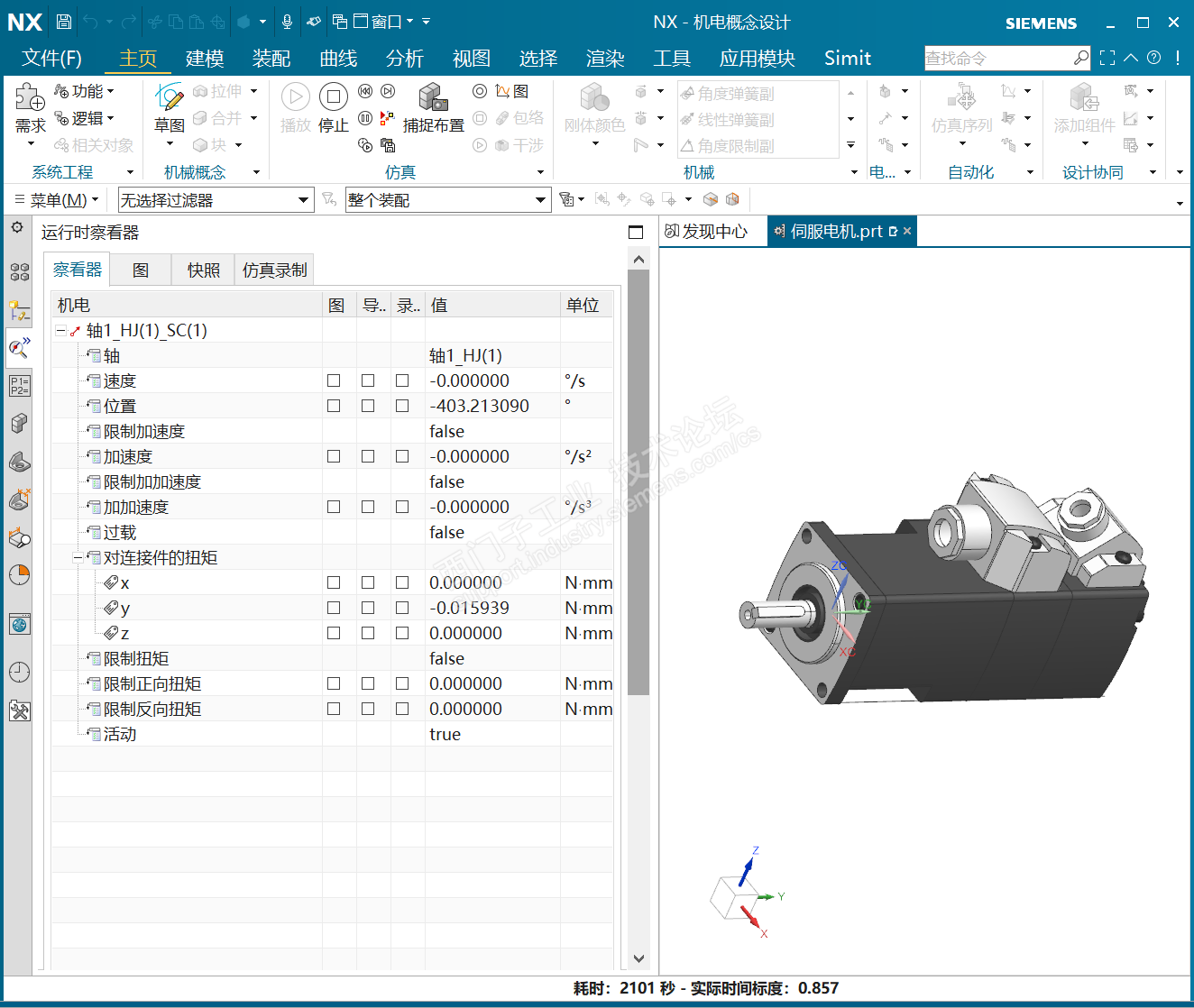The image size is (1194, 1008).
Task: Click the 值 column header
Action: point(492,305)
